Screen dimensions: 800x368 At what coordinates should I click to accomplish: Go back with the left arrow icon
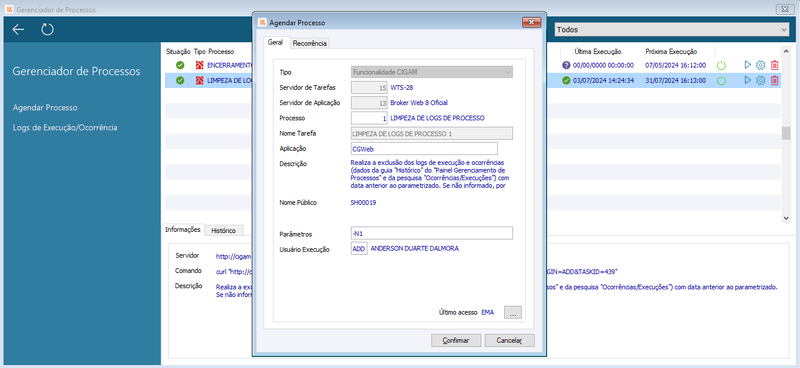pos(18,30)
